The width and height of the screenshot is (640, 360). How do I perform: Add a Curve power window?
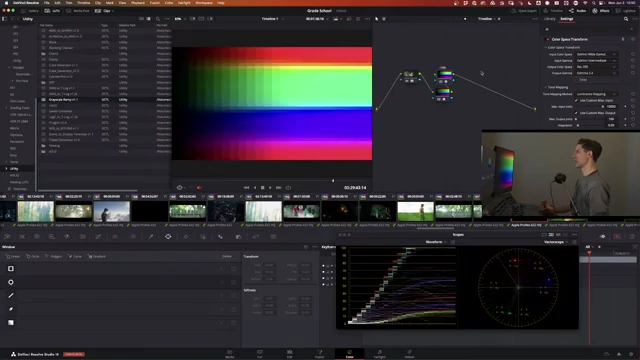click(75, 256)
